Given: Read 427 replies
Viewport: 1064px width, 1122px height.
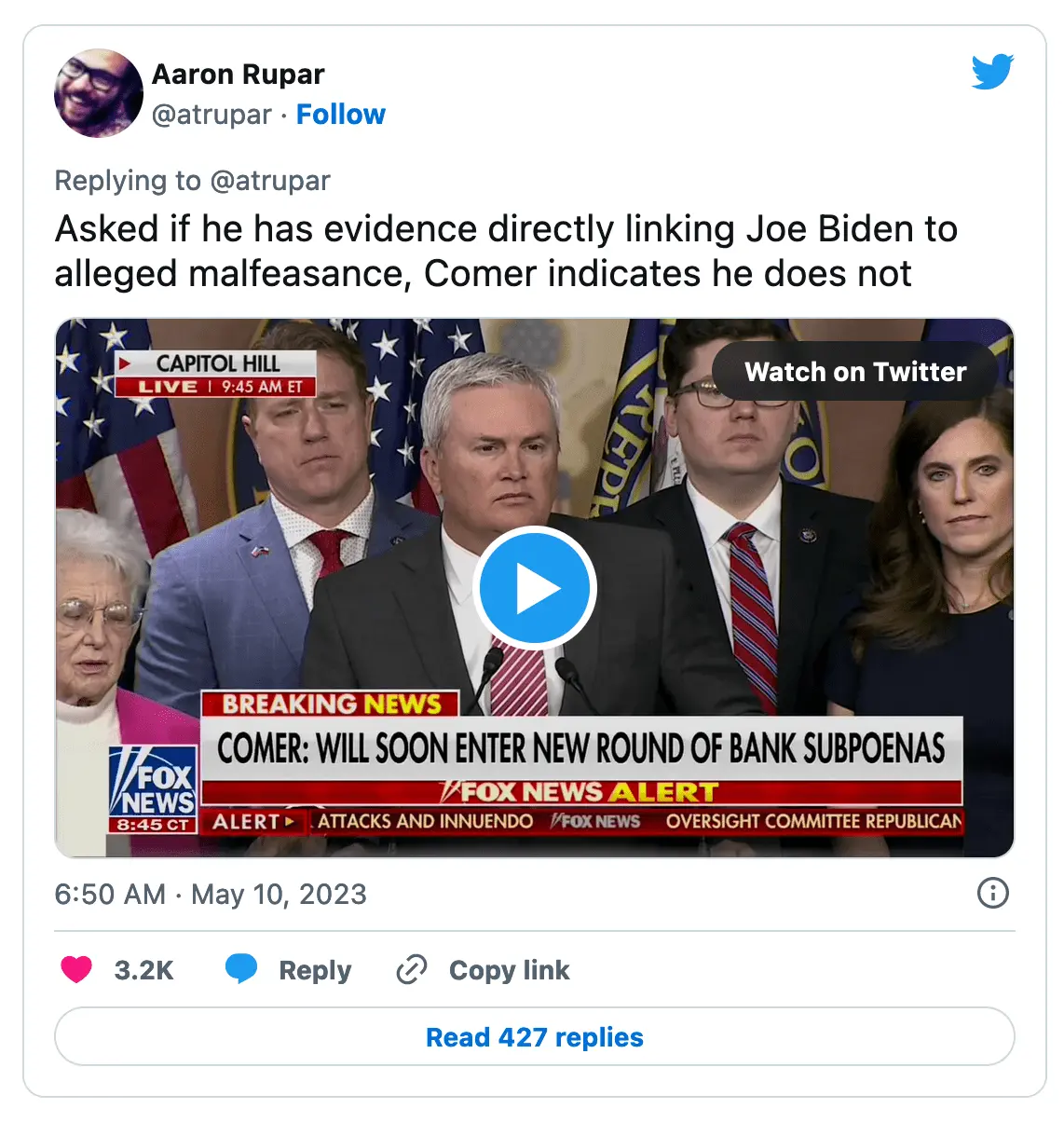Looking at the screenshot, I should pyautogui.click(x=535, y=1036).
